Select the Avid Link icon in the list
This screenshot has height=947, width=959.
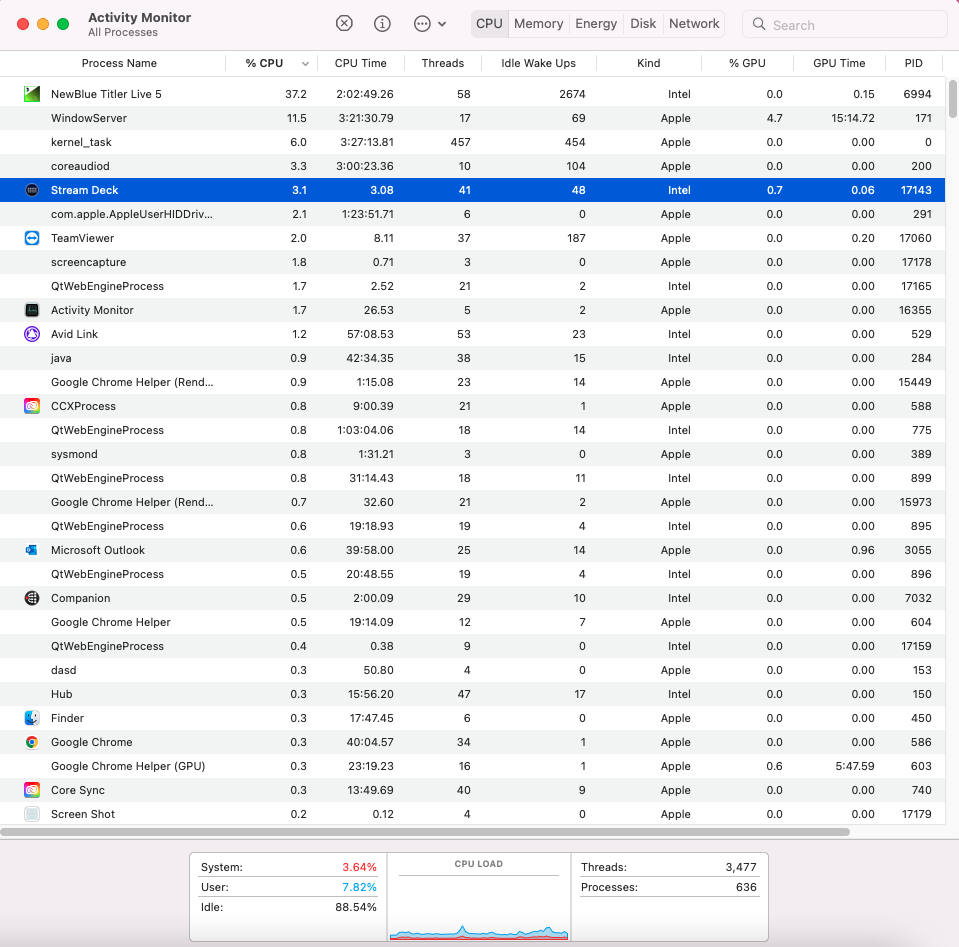[30, 334]
